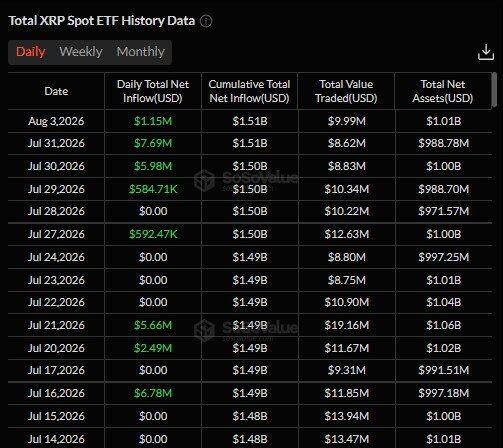Click the $11.85M traded value

point(347,393)
